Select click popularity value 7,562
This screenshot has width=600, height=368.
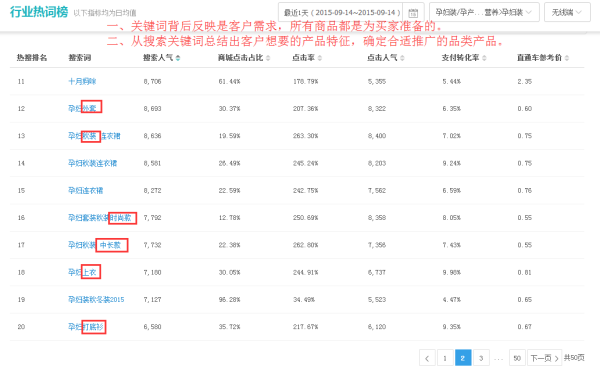377,190
